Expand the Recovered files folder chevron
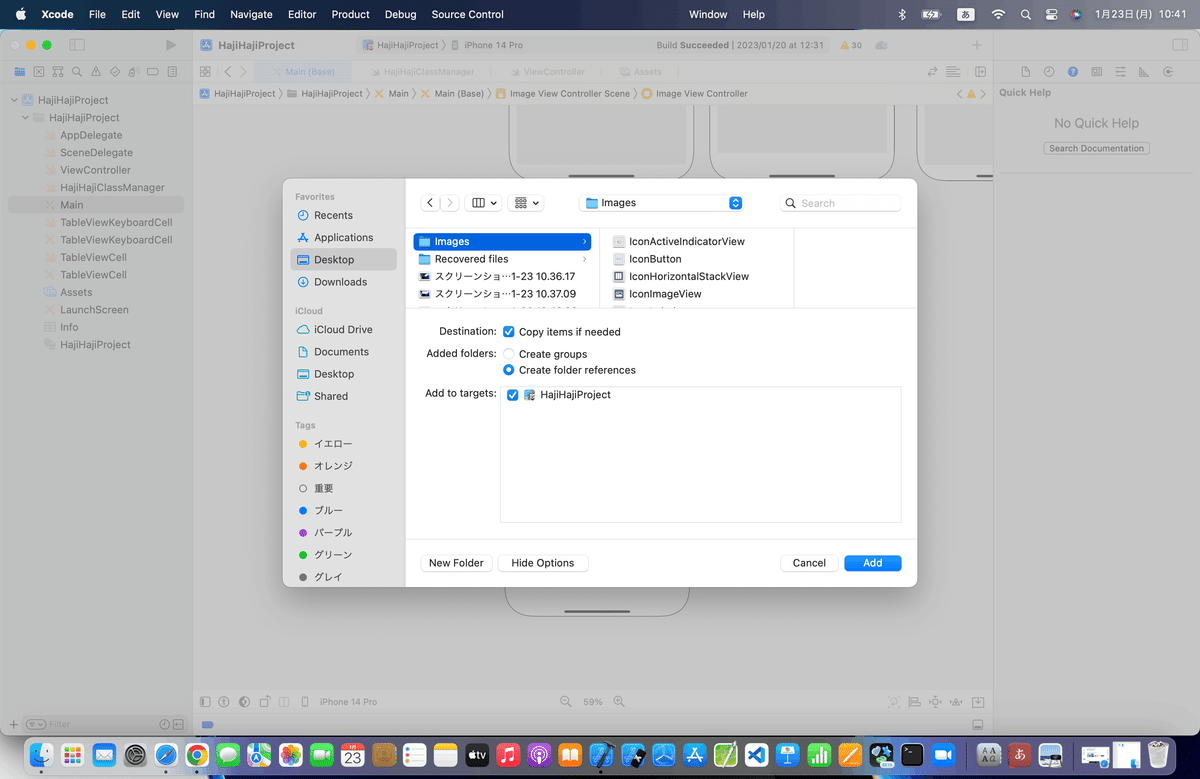Image resolution: width=1200 pixels, height=779 pixels. click(x=584, y=259)
